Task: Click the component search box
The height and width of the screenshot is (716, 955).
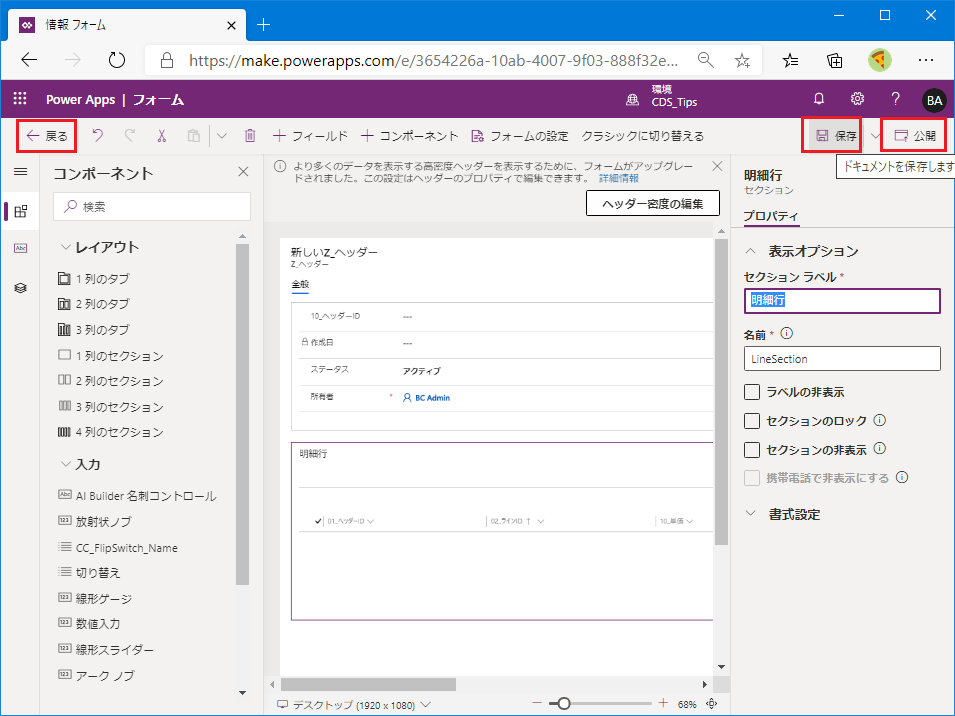Action: tap(152, 206)
